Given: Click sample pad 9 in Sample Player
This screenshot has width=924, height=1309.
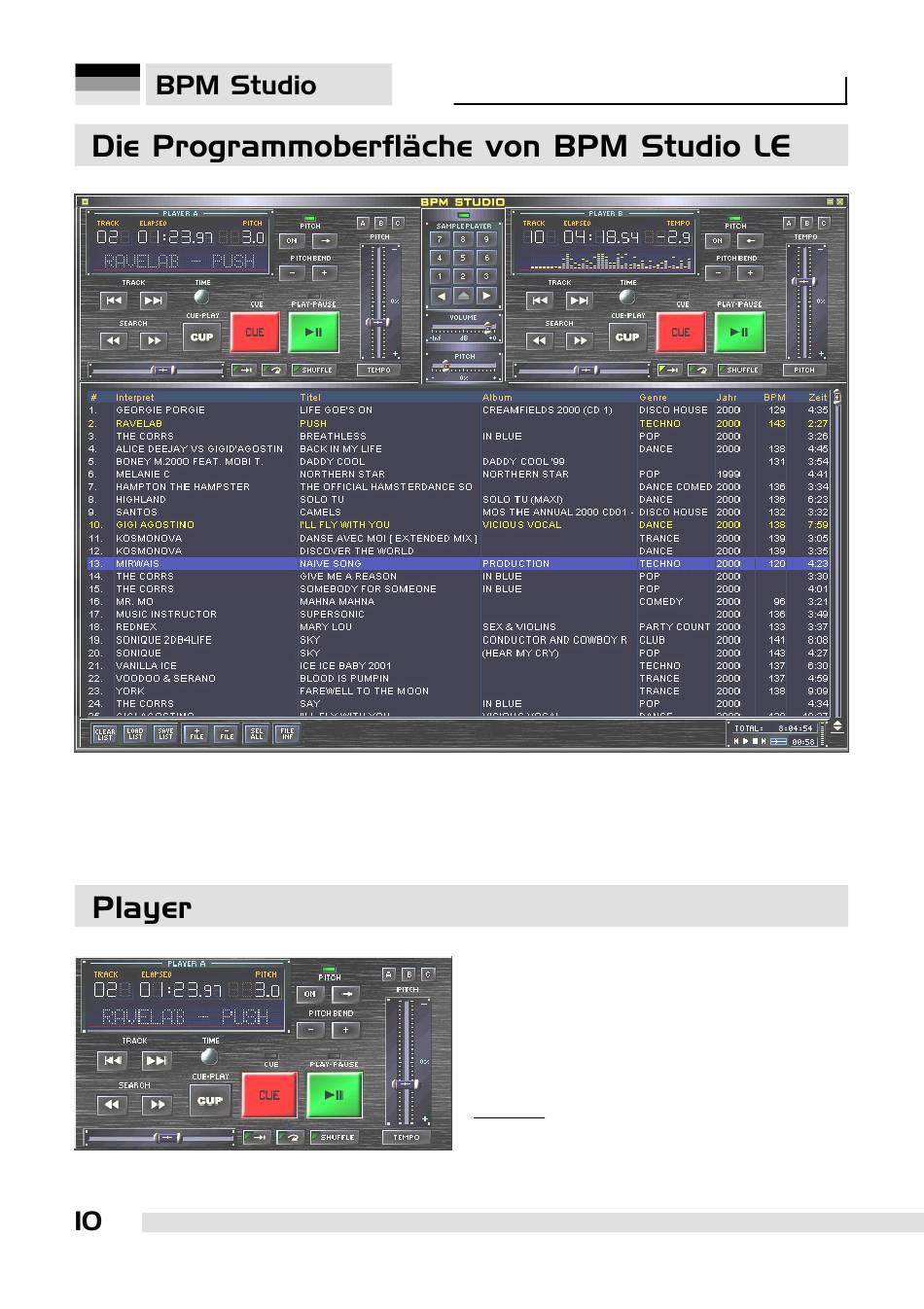Looking at the screenshot, I should 486,239.
